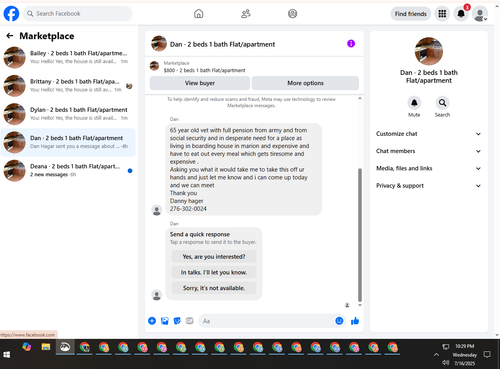This screenshot has width=500, height=369.
Task: Click the taskbar clock showing 10:29 PM
Action: (465, 346)
